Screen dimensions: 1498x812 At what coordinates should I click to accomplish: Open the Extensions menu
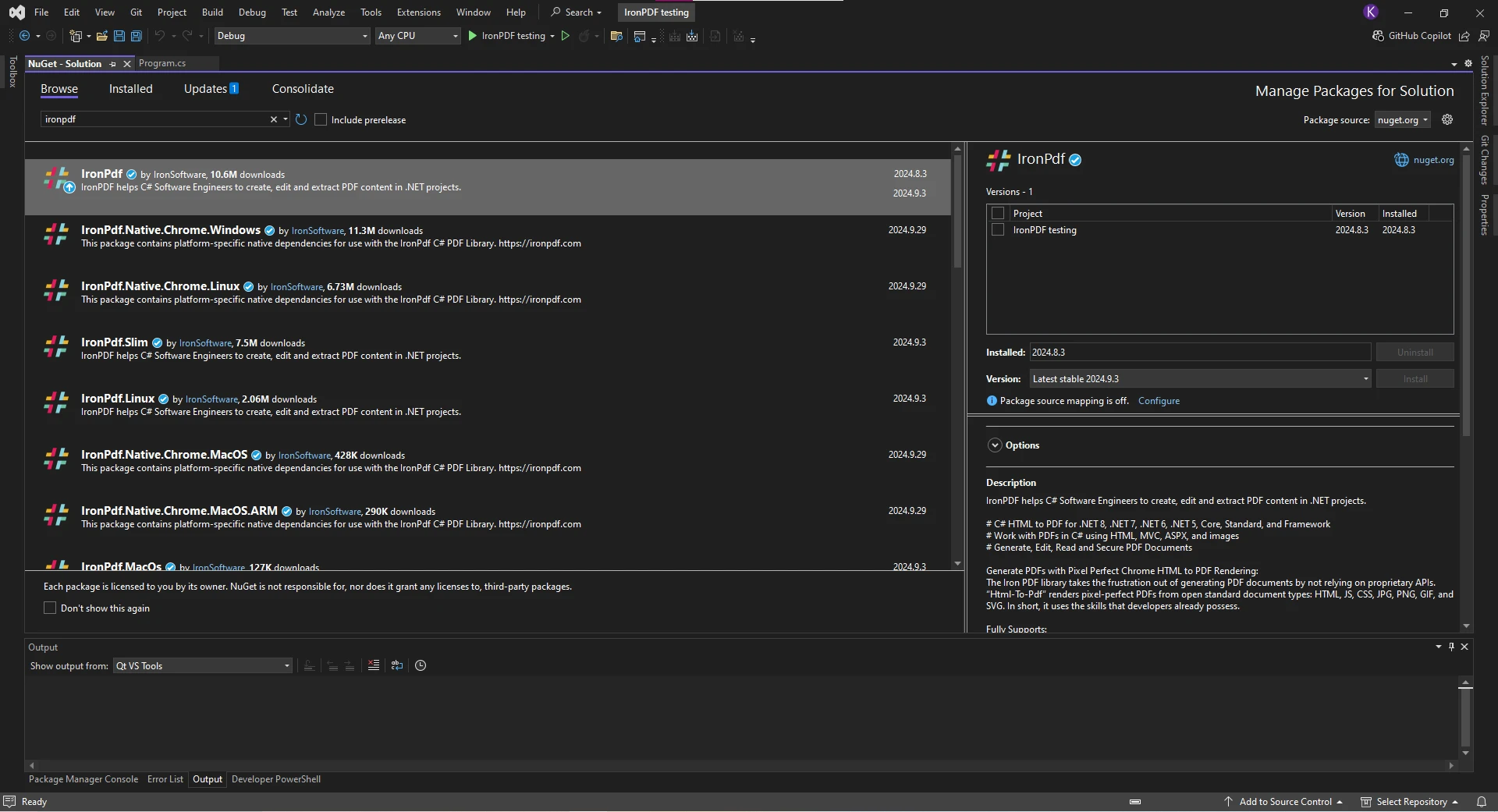pos(418,12)
